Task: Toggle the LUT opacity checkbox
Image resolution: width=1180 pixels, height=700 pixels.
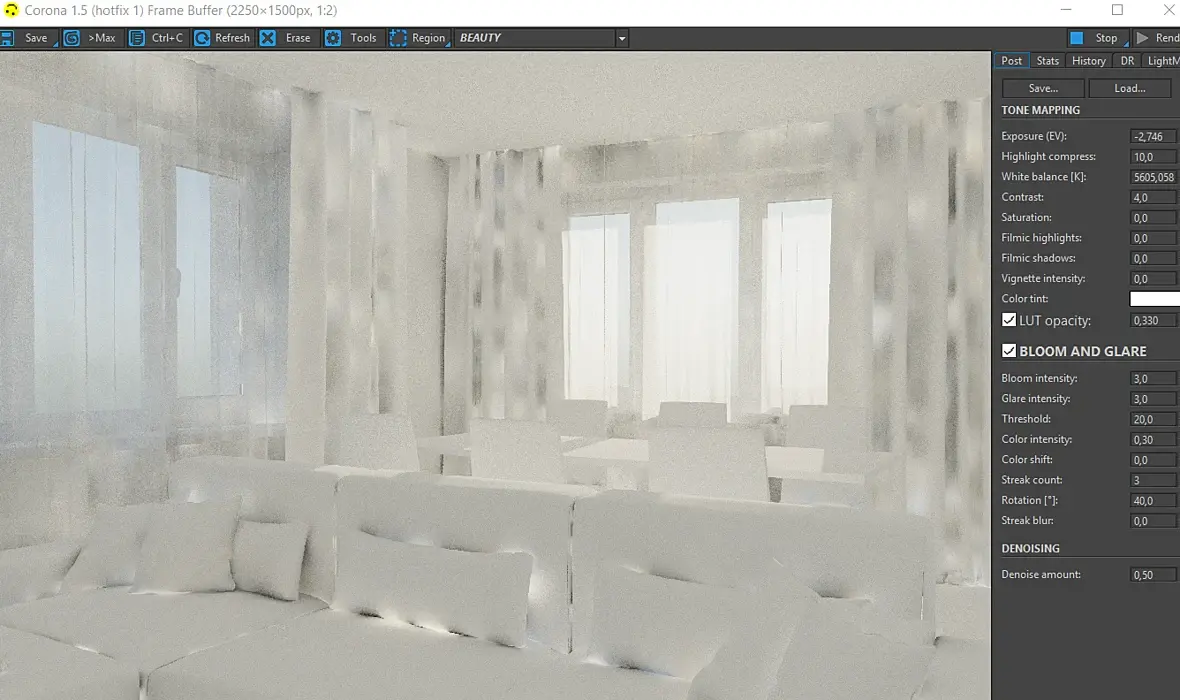Action: pyautogui.click(x=1009, y=320)
